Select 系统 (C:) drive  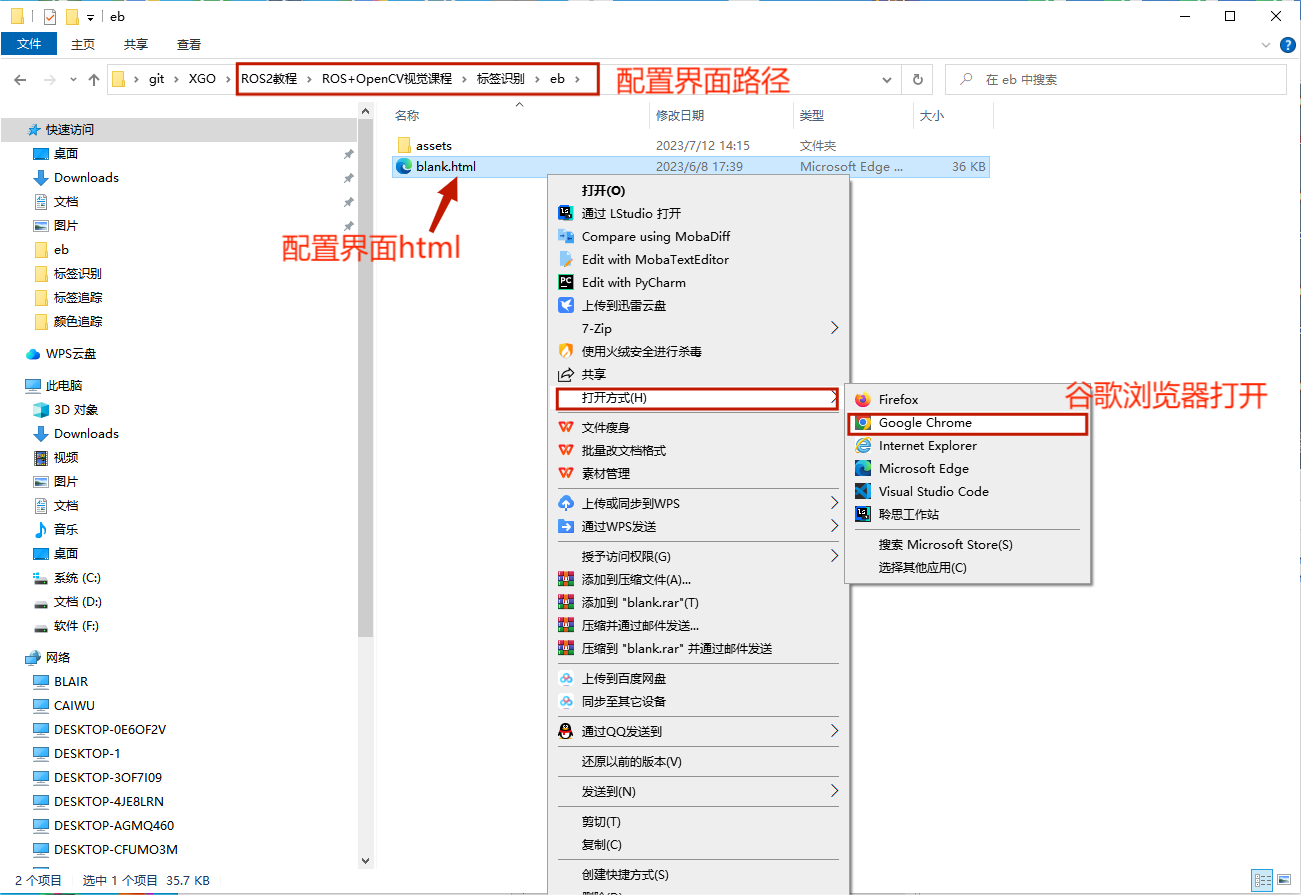click(x=77, y=578)
